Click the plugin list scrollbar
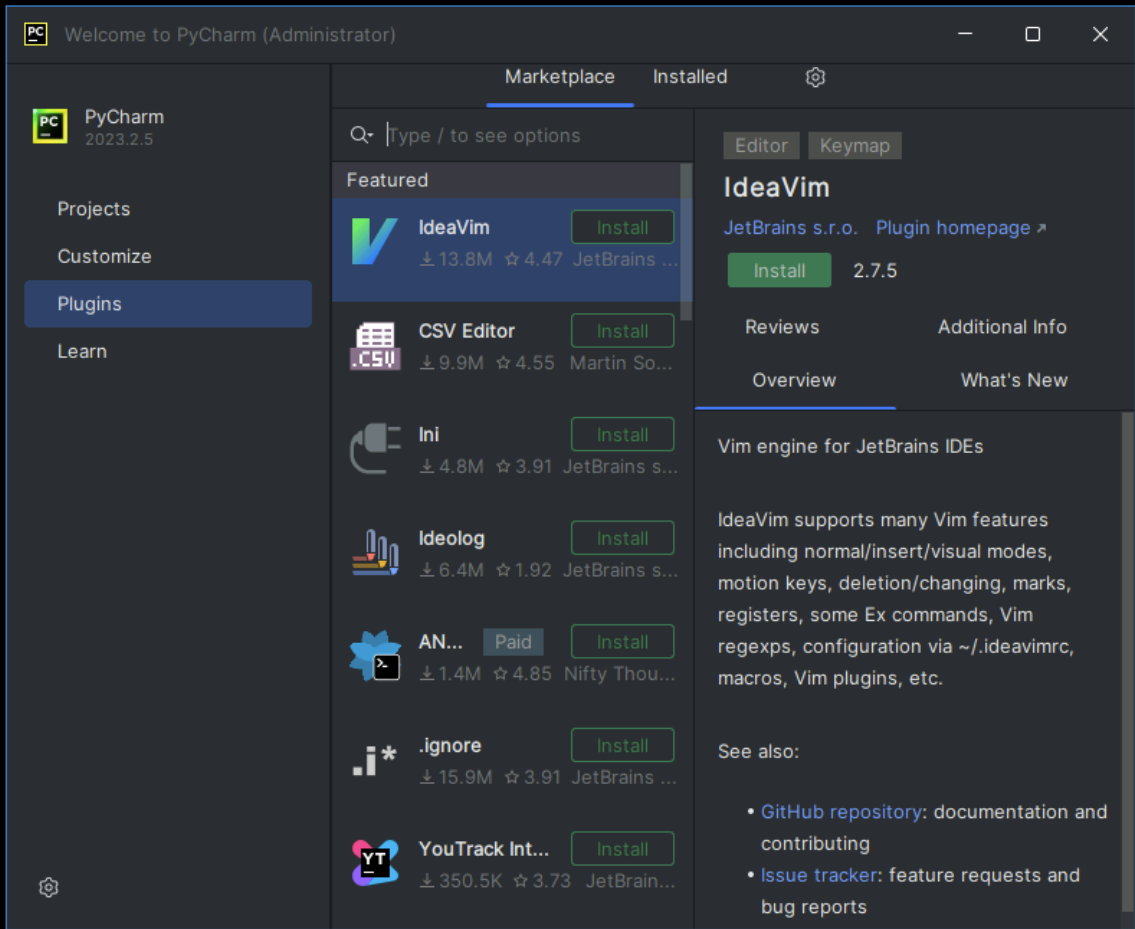1135x929 pixels. 685,242
